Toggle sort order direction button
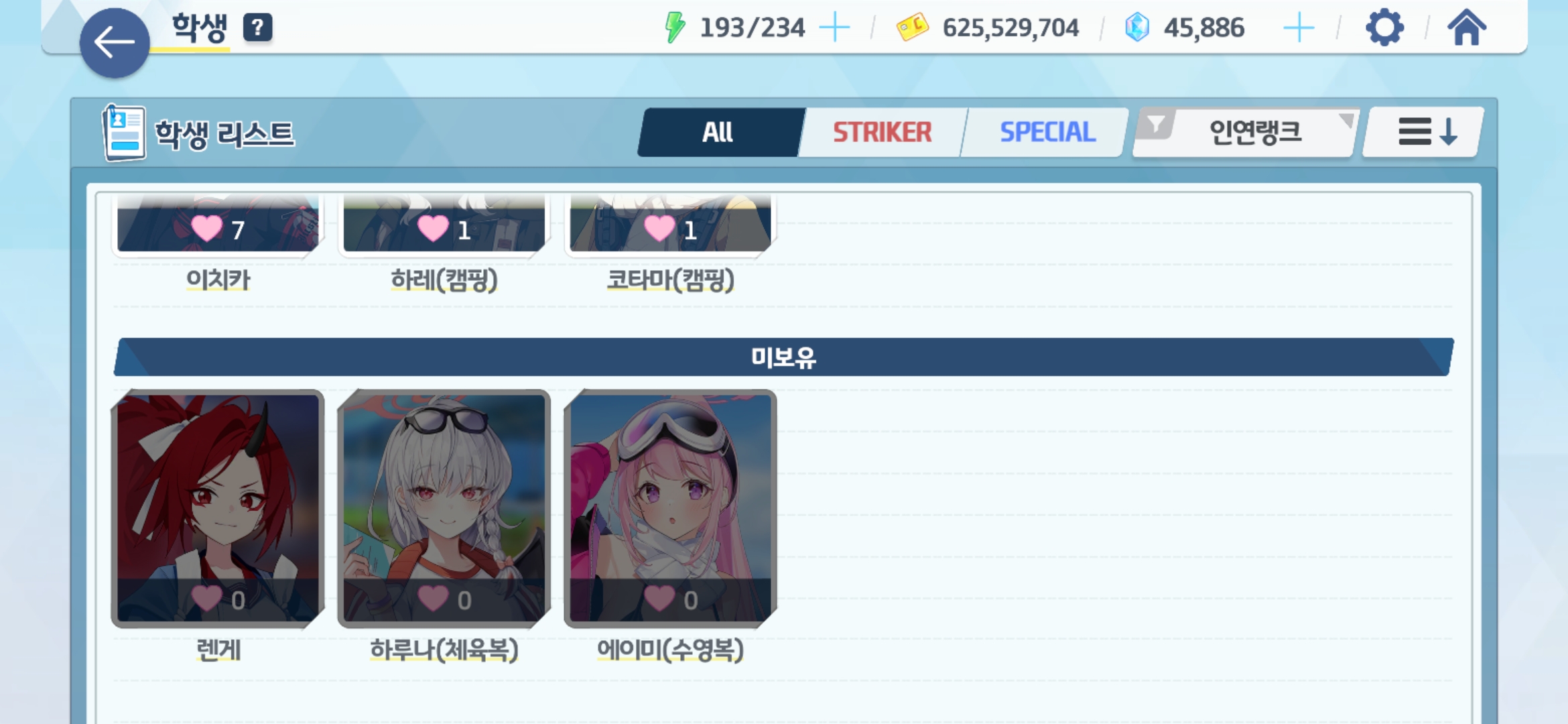Screen dimensions: 1568x724 click(1425, 132)
